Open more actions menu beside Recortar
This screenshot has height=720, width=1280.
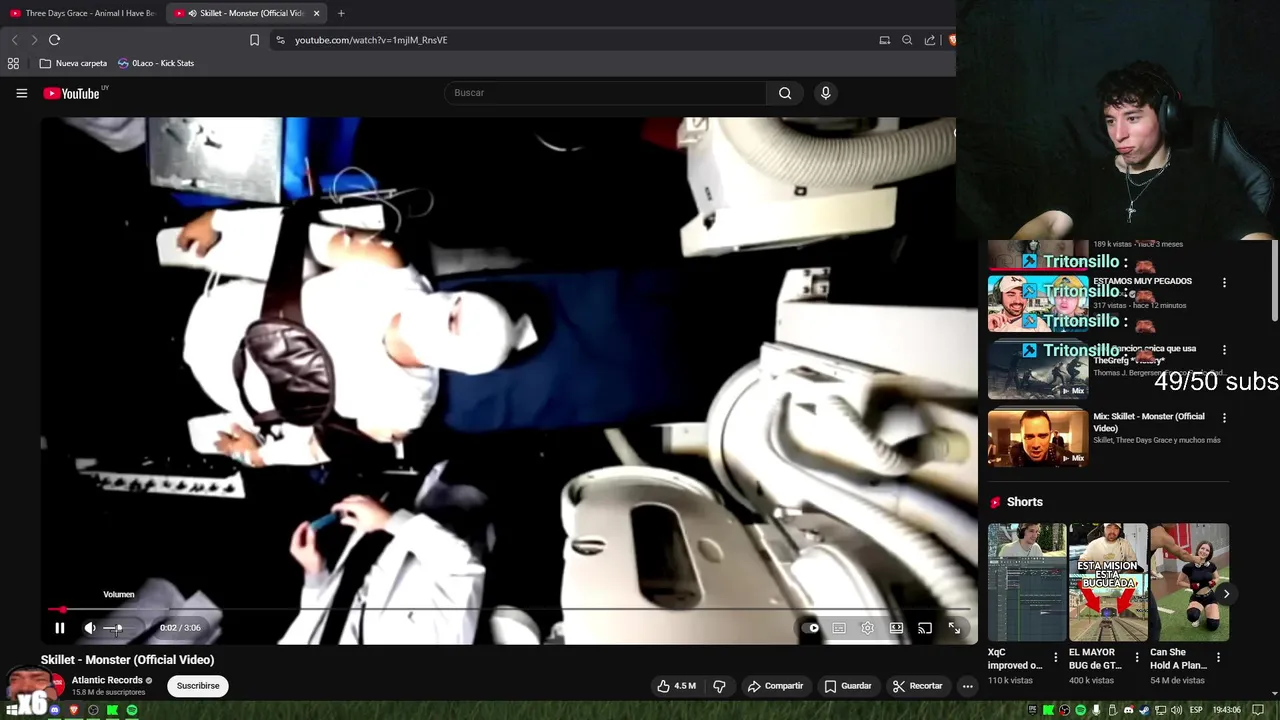tap(967, 686)
